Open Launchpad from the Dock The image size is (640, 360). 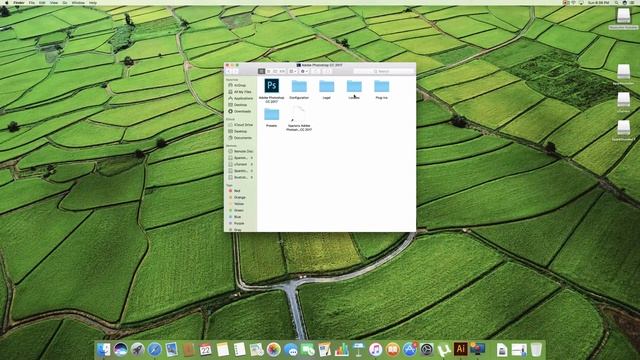pyautogui.click(x=138, y=349)
